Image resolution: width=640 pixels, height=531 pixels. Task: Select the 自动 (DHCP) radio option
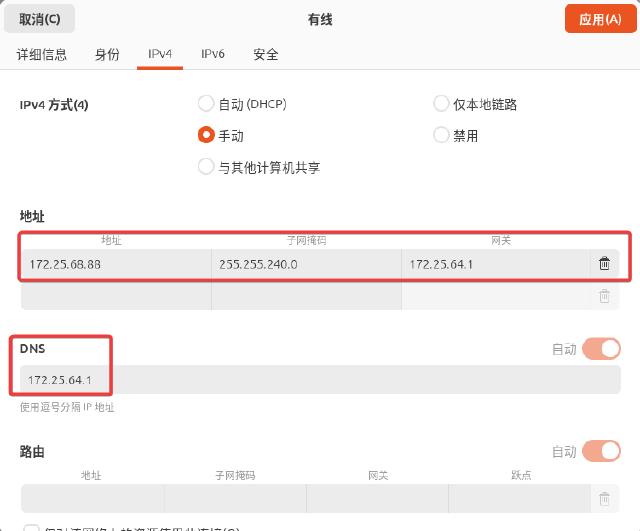206,103
